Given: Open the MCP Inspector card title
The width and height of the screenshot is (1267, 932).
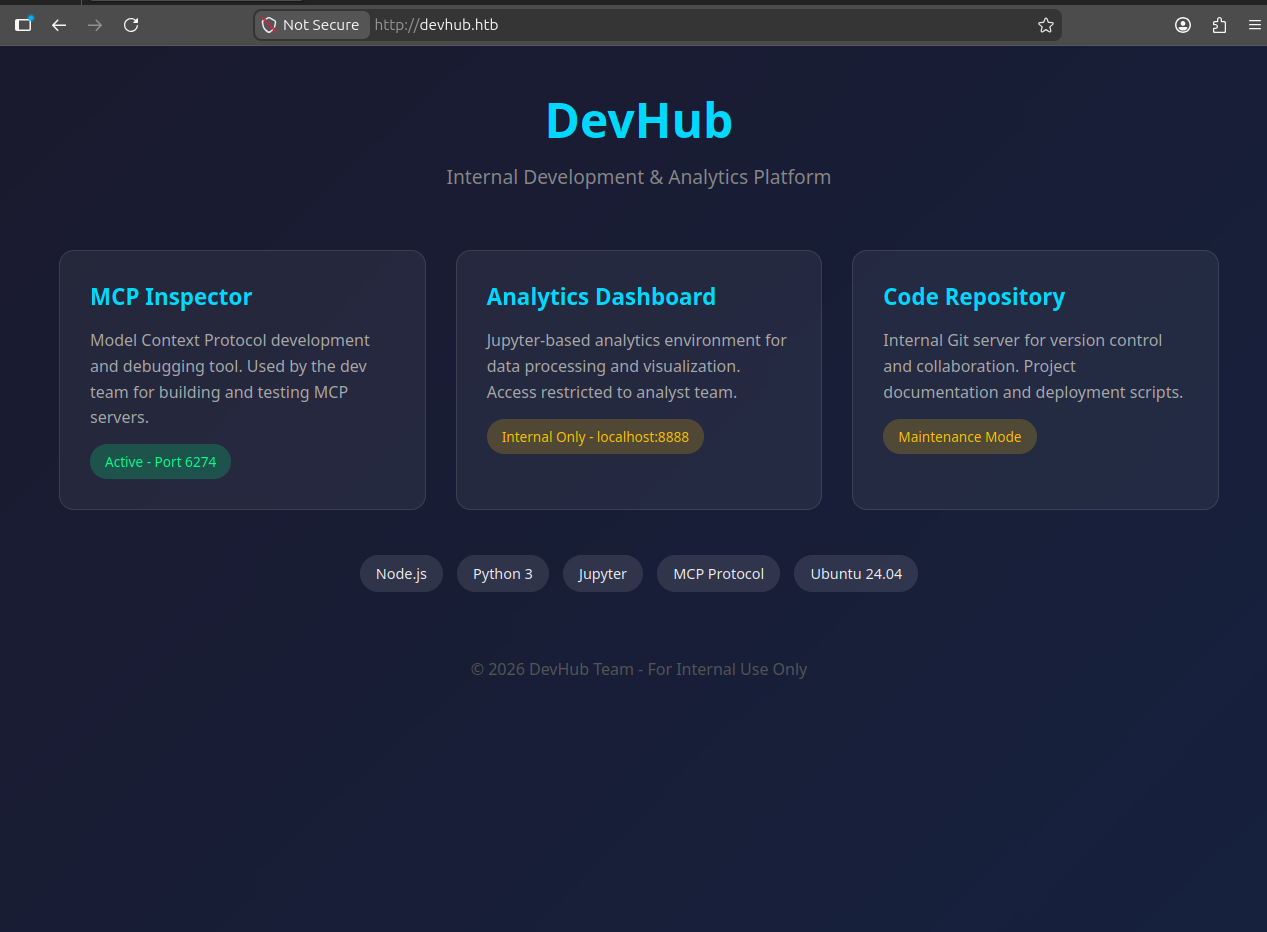Looking at the screenshot, I should (x=171, y=297).
